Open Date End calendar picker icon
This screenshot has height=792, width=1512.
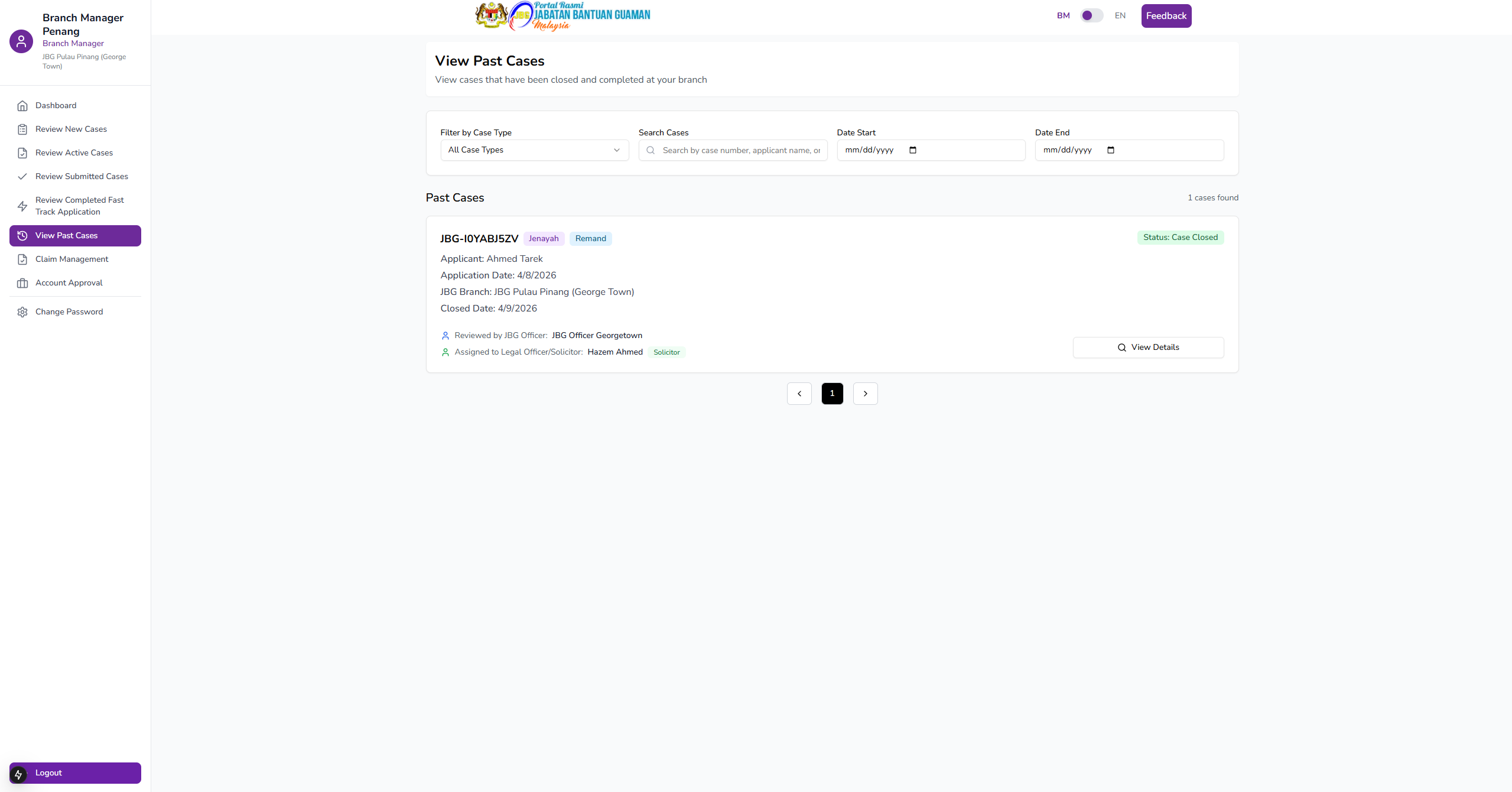(1110, 150)
